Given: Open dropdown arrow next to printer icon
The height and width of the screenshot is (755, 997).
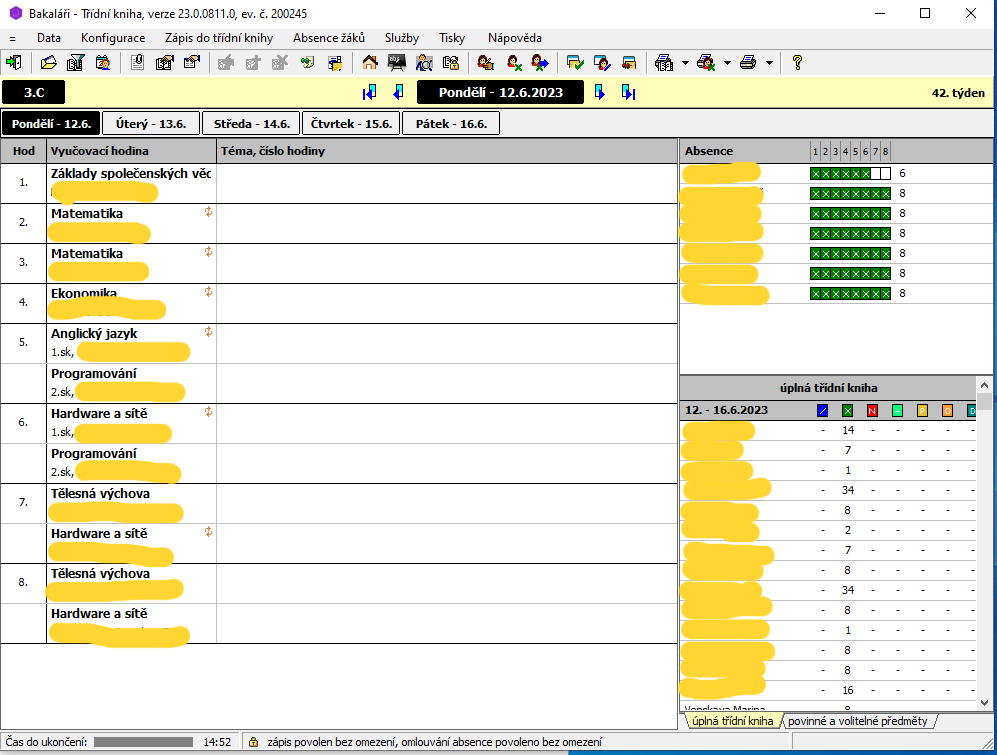Looking at the screenshot, I should (x=769, y=63).
